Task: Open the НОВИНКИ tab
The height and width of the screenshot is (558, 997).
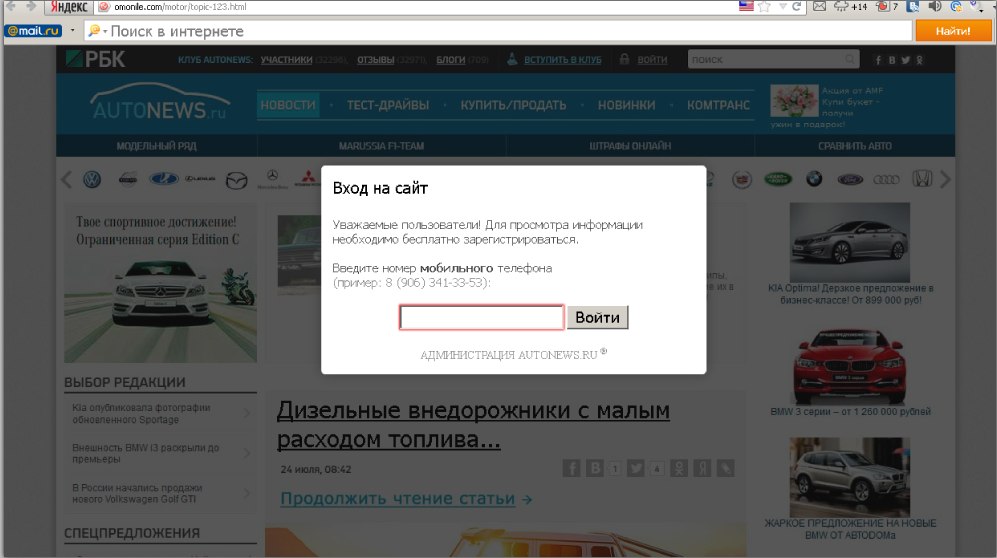Action: click(626, 105)
